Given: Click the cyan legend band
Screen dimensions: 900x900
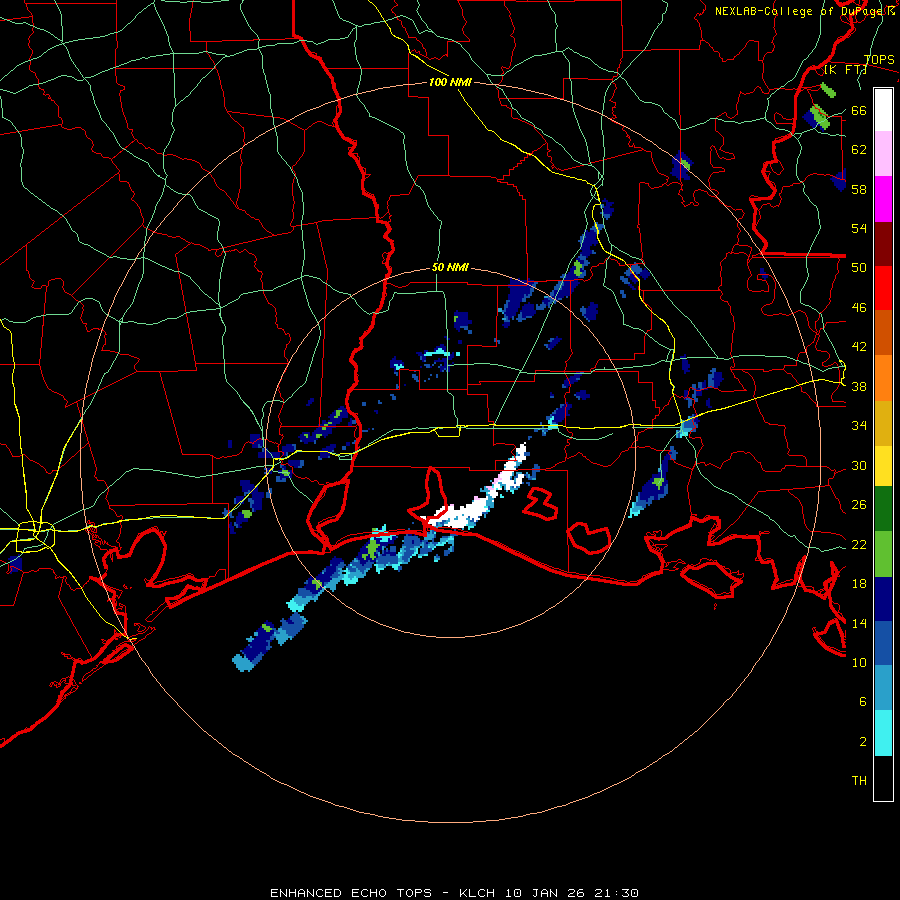Looking at the screenshot, I should point(883,733).
